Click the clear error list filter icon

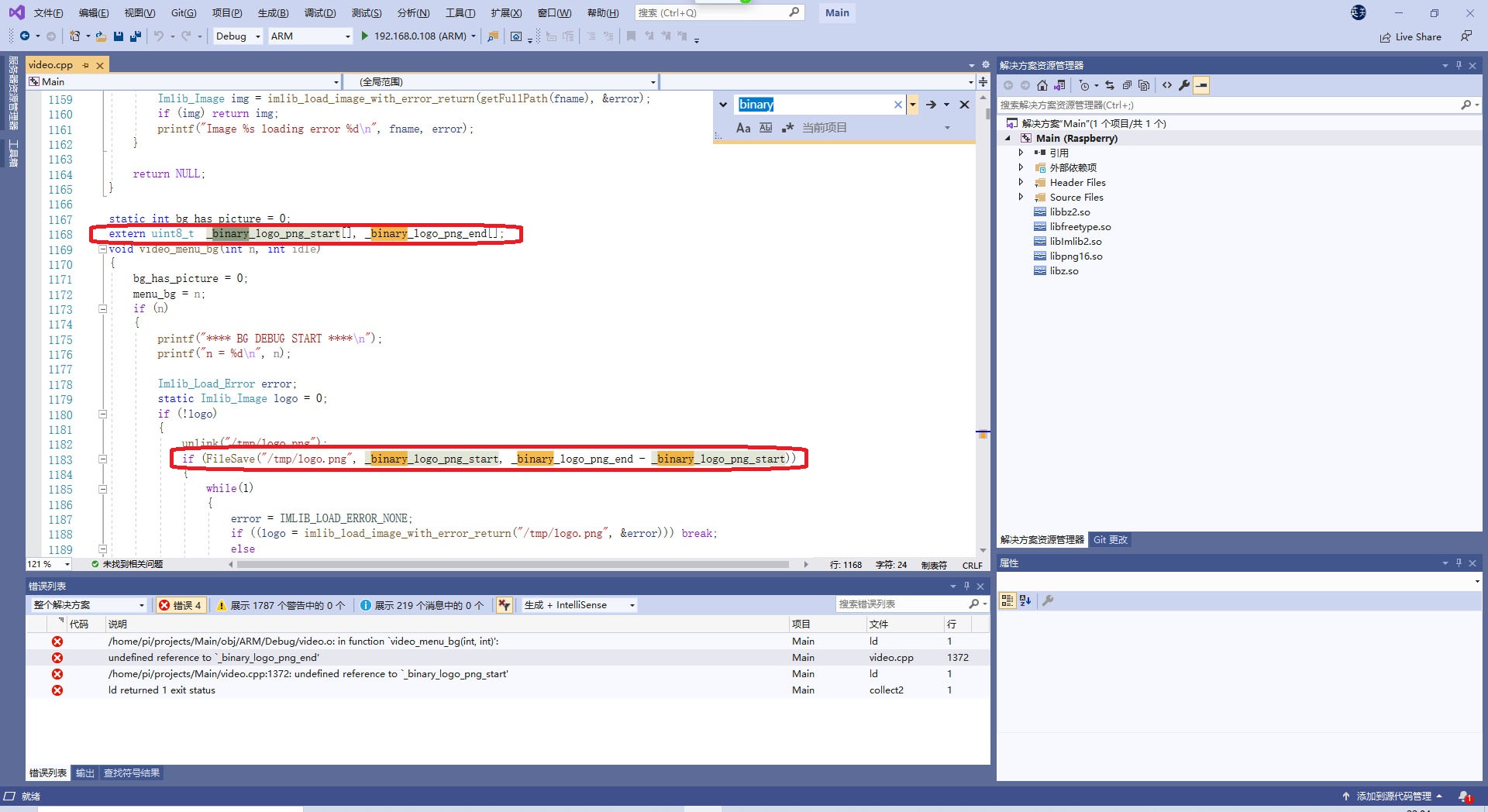505,605
